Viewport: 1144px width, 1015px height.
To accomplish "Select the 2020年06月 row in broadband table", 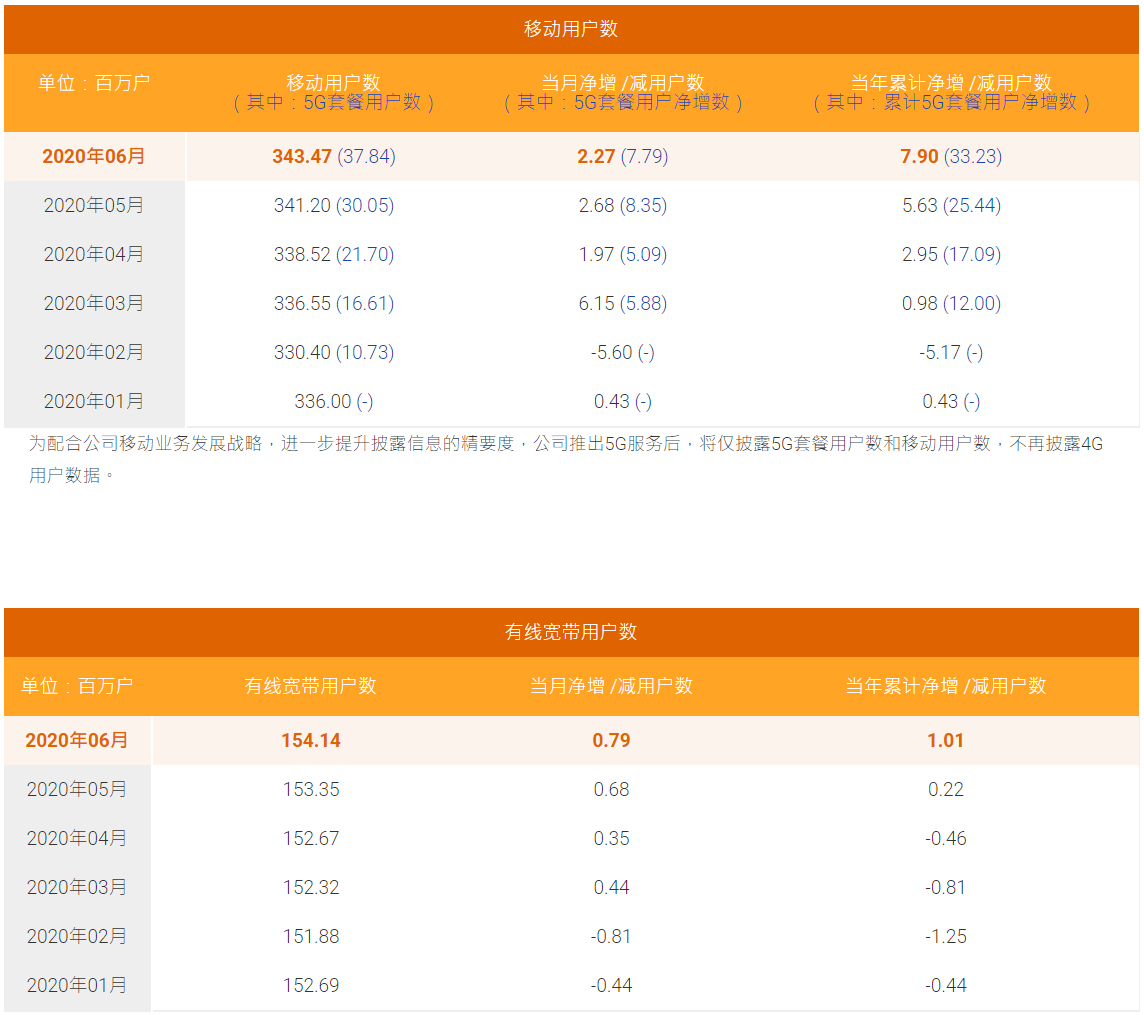I will [571, 740].
